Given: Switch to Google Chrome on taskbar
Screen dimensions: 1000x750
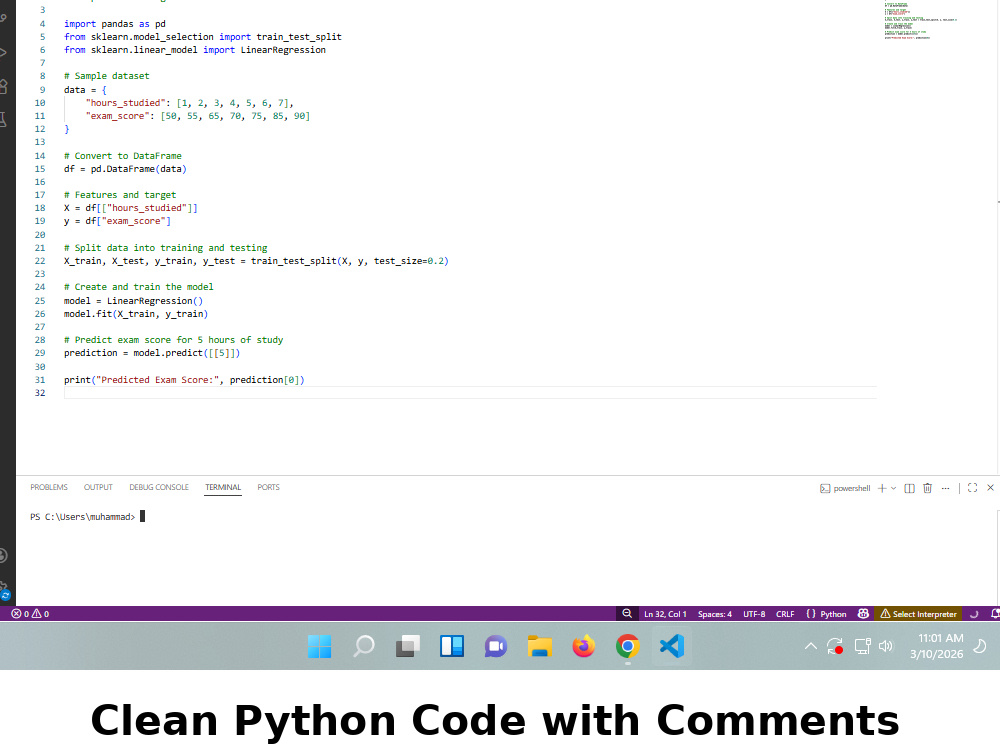Looking at the screenshot, I should (628, 646).
